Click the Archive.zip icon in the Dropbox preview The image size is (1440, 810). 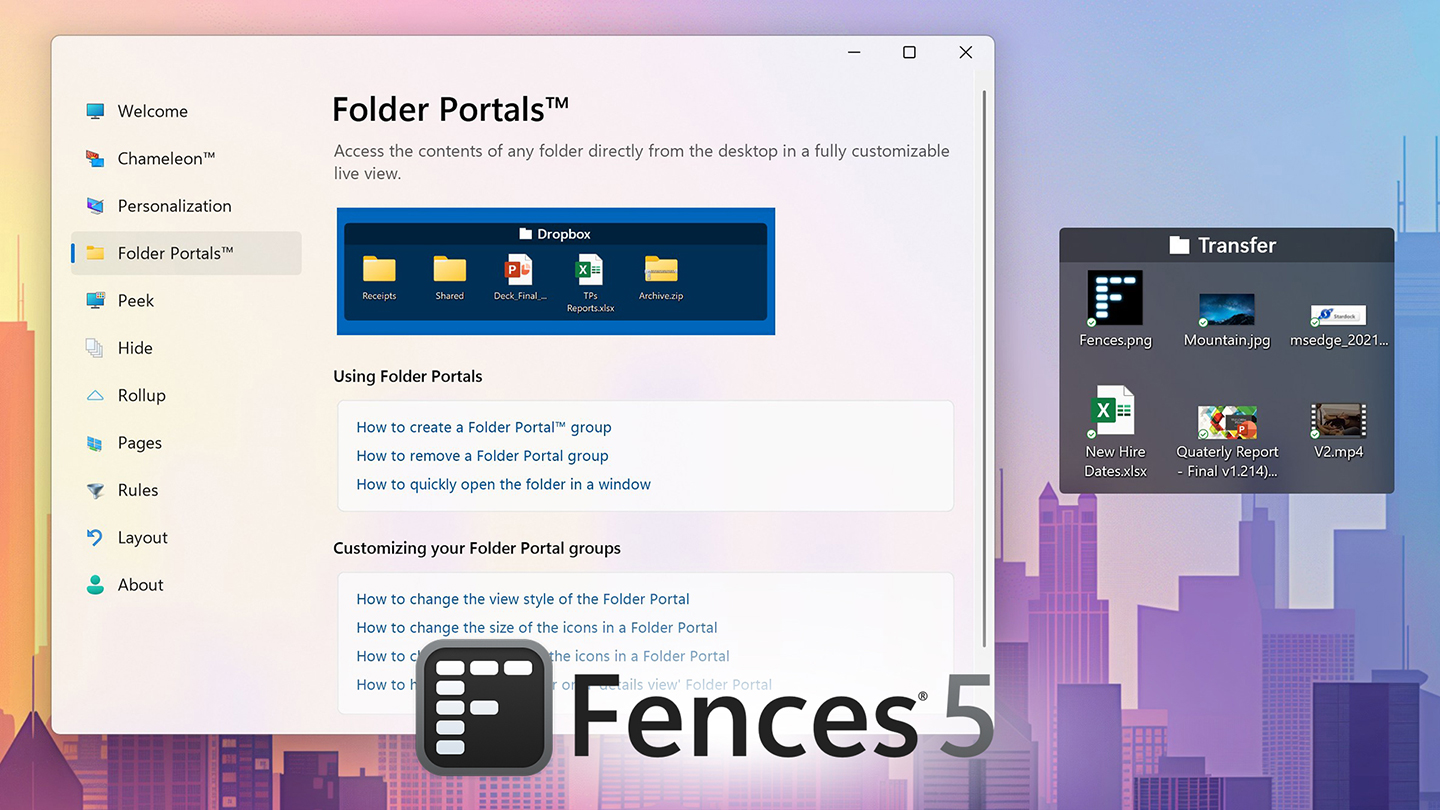pos(660,270)
